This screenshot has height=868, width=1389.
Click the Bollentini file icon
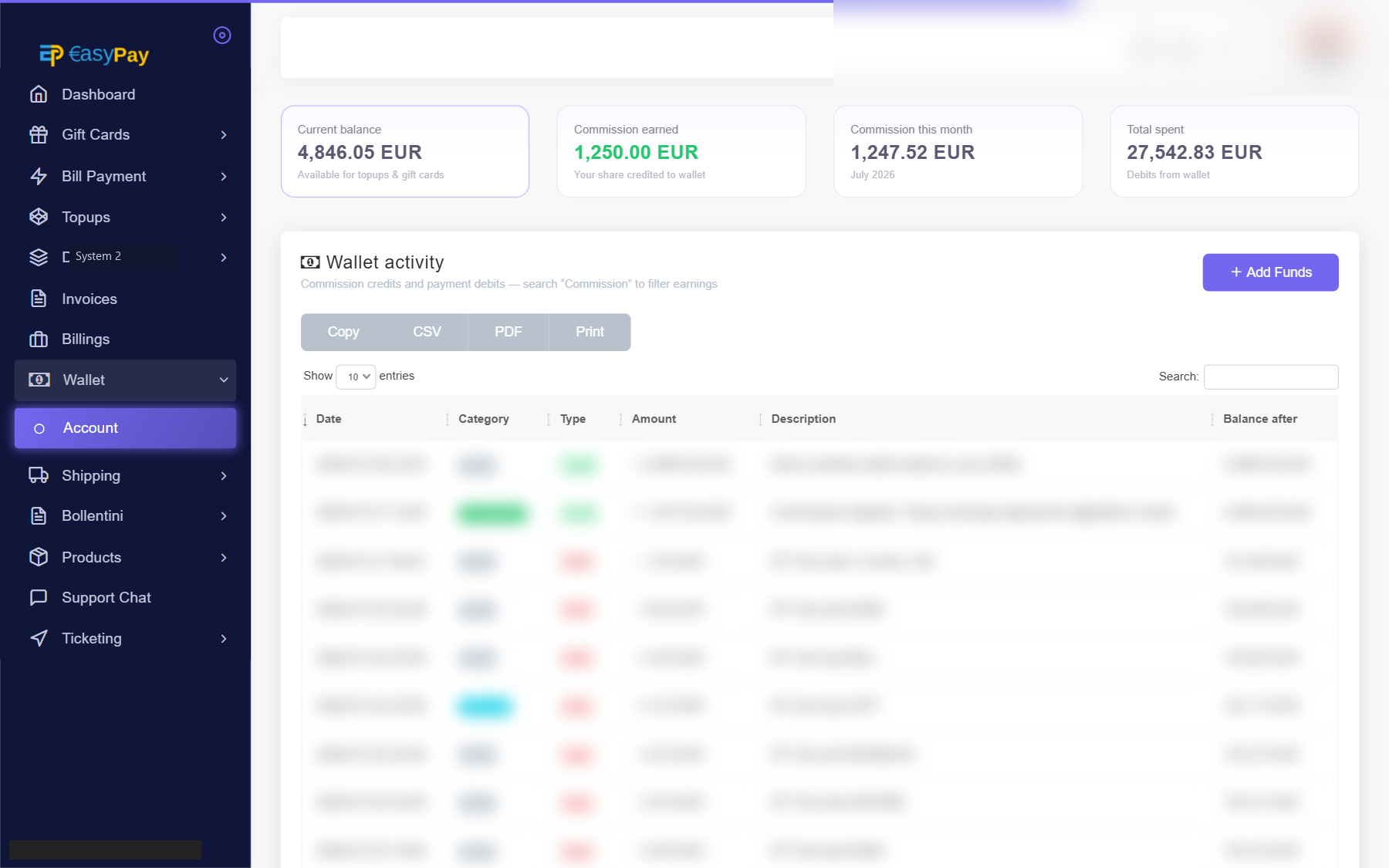pos(39,515)
